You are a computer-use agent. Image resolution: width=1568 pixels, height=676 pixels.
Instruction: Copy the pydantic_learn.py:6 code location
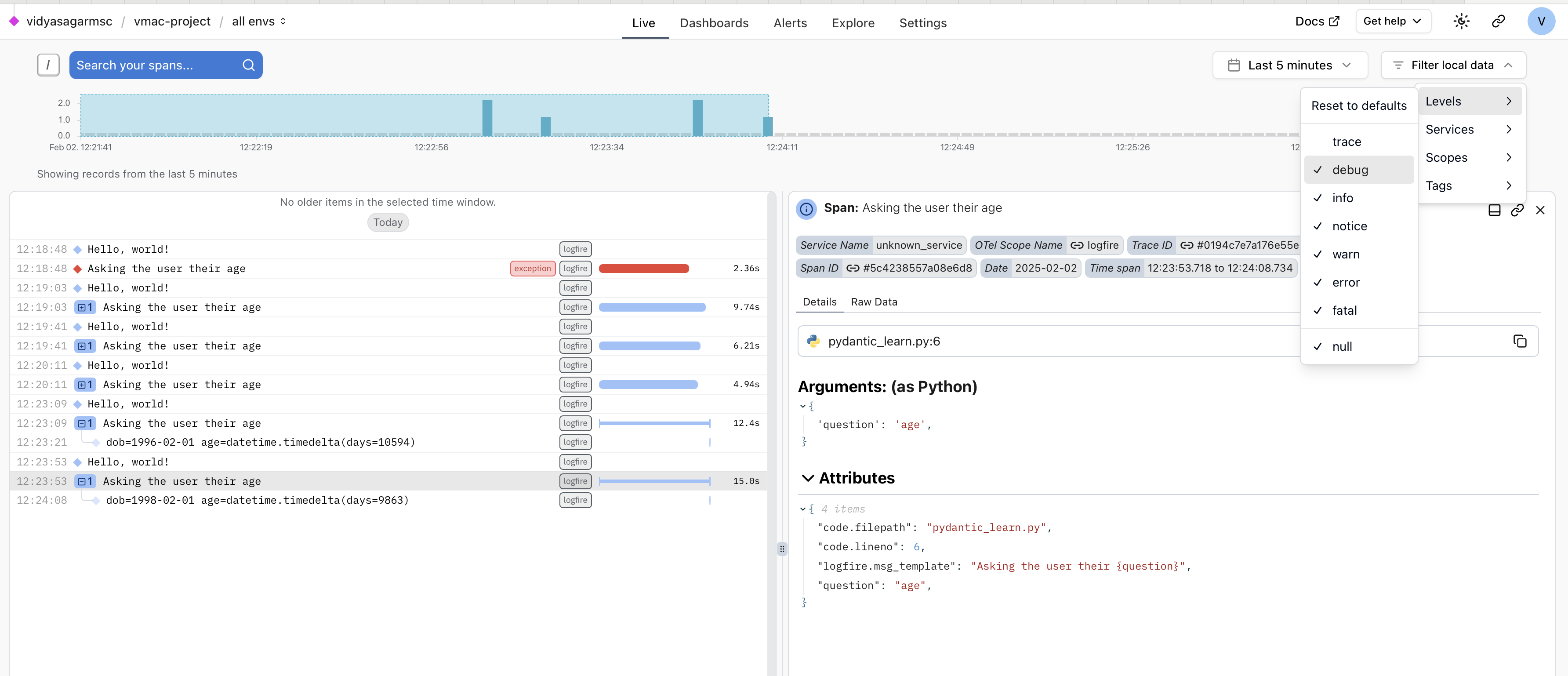tap(1519, 341)
